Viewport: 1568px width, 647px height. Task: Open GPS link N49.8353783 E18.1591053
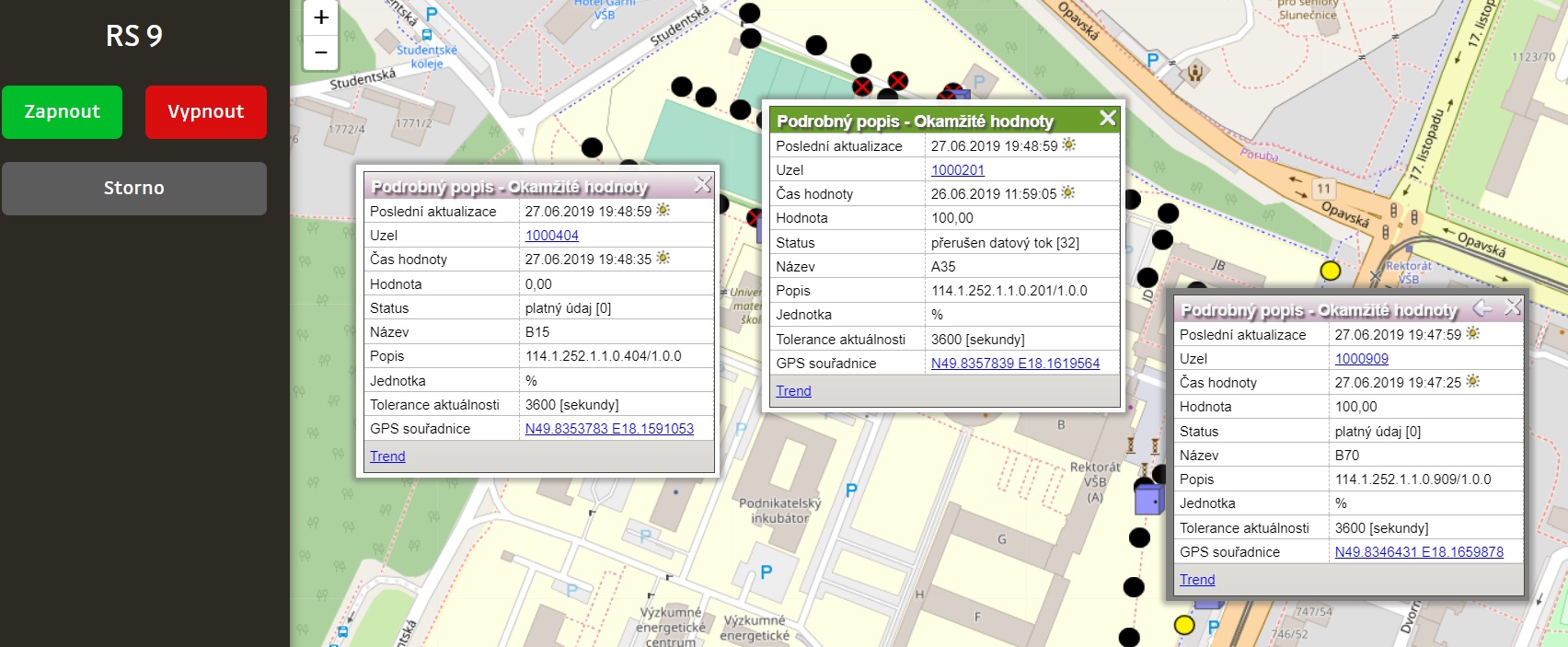pyautogui.click(x=609, y=429)
